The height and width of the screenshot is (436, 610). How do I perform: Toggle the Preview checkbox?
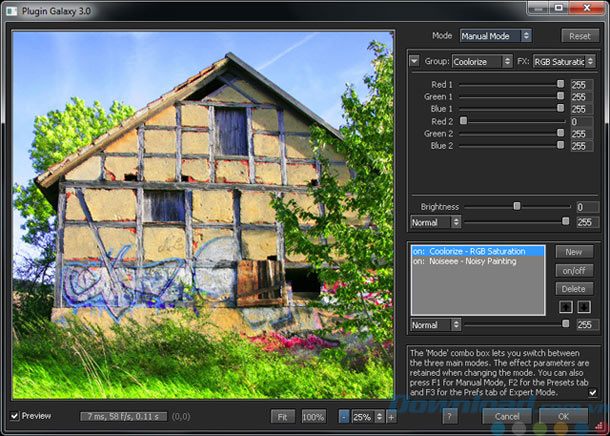click(14, 416)
